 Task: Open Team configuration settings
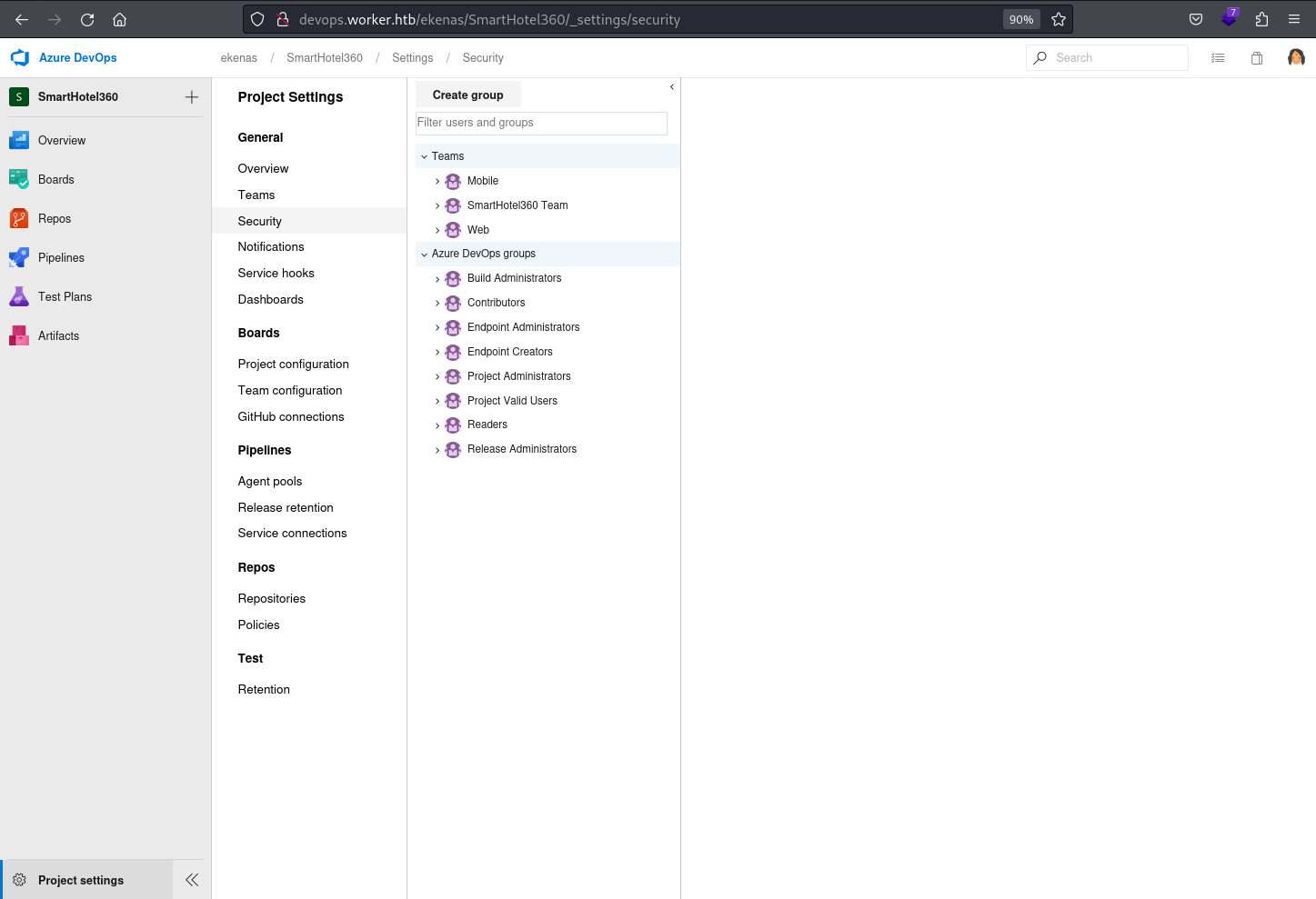pyautogui.click(x=290, y=390)
